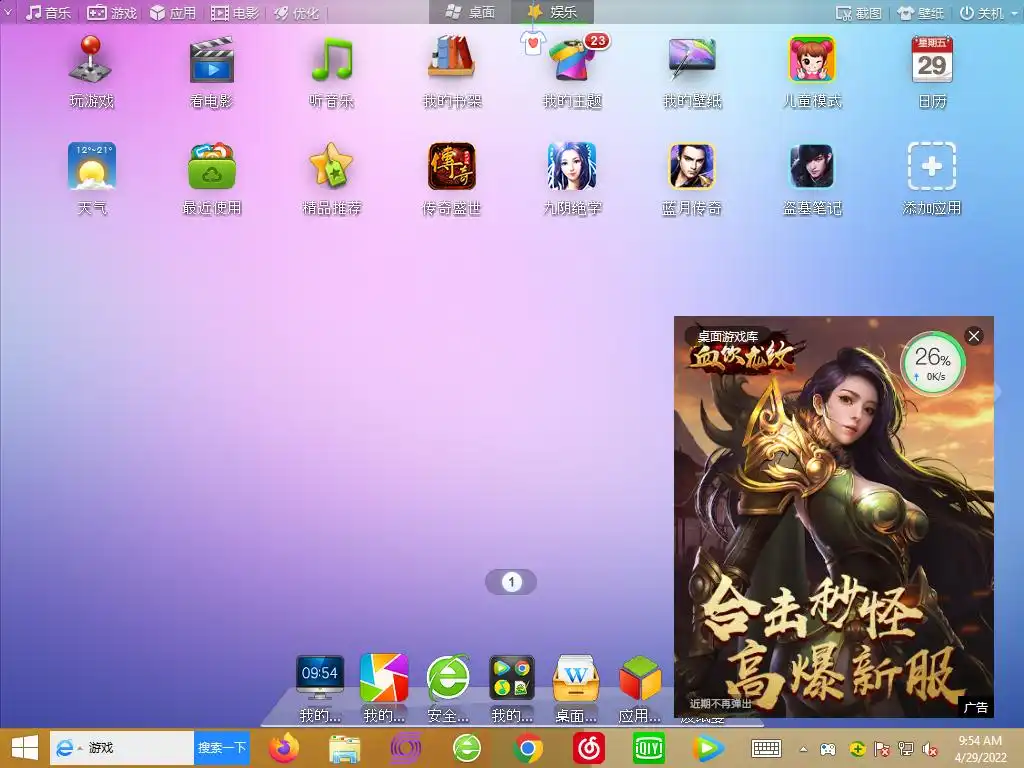
Task: Open 安全 browser icon in dock
Action: [x=448, y=678]
